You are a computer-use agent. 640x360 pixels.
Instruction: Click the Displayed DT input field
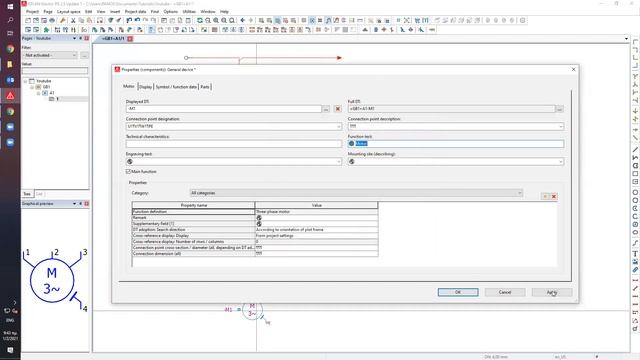tap(224, 109)
